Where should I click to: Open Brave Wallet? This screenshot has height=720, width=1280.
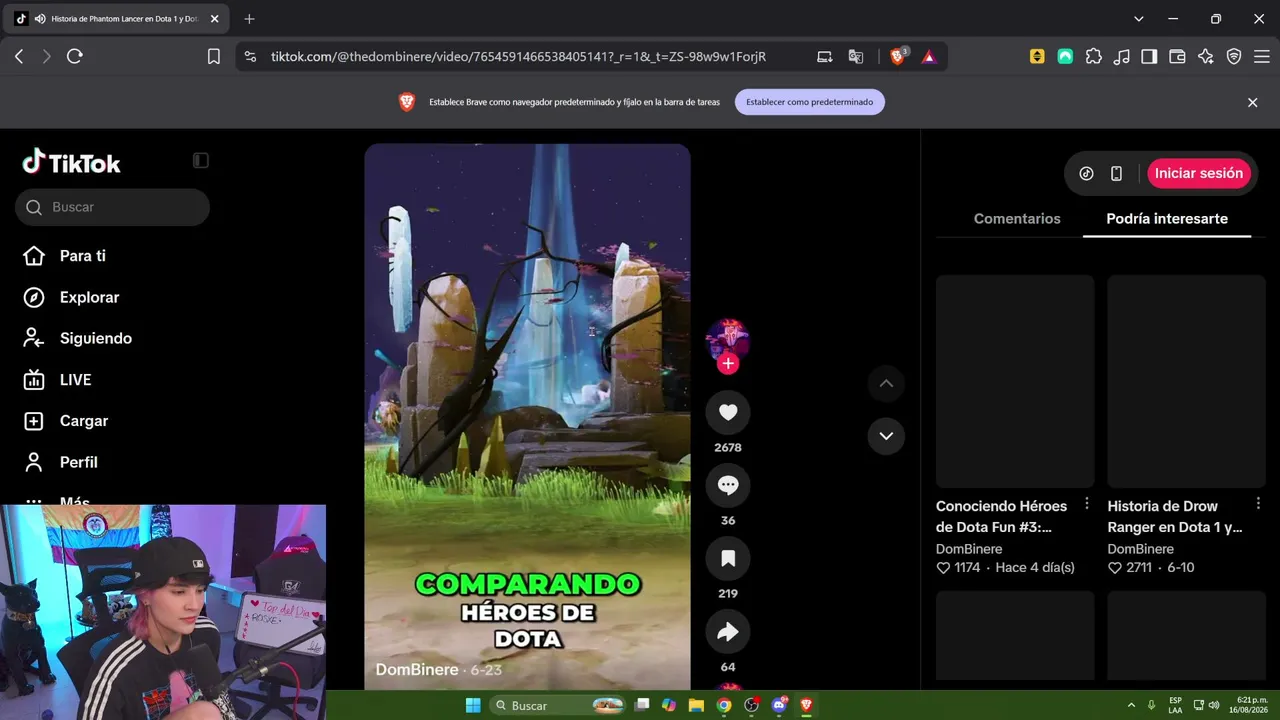tap(1177, 57)
